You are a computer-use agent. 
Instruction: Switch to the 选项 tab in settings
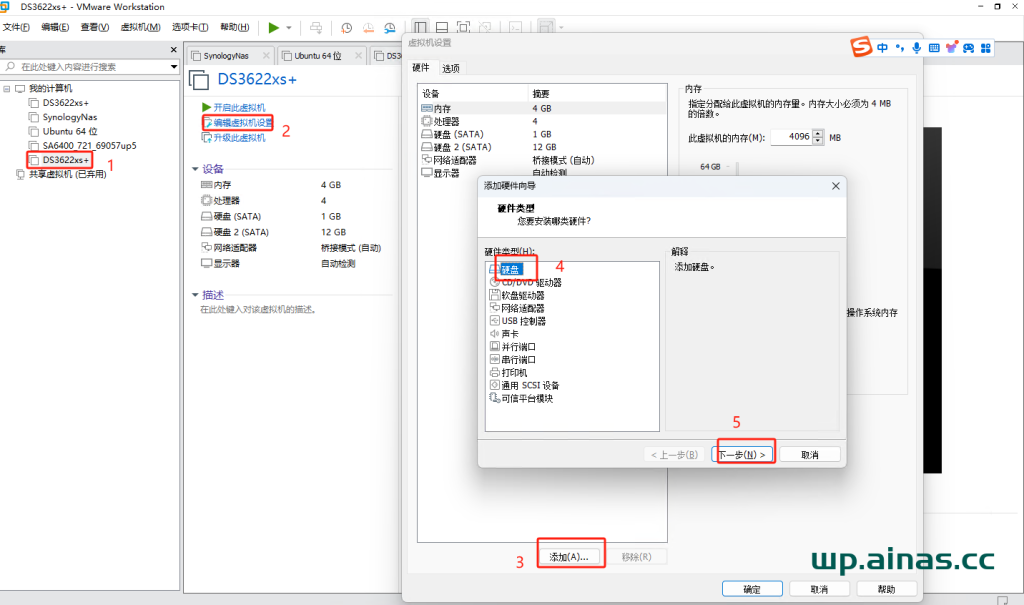pos(451,68)
